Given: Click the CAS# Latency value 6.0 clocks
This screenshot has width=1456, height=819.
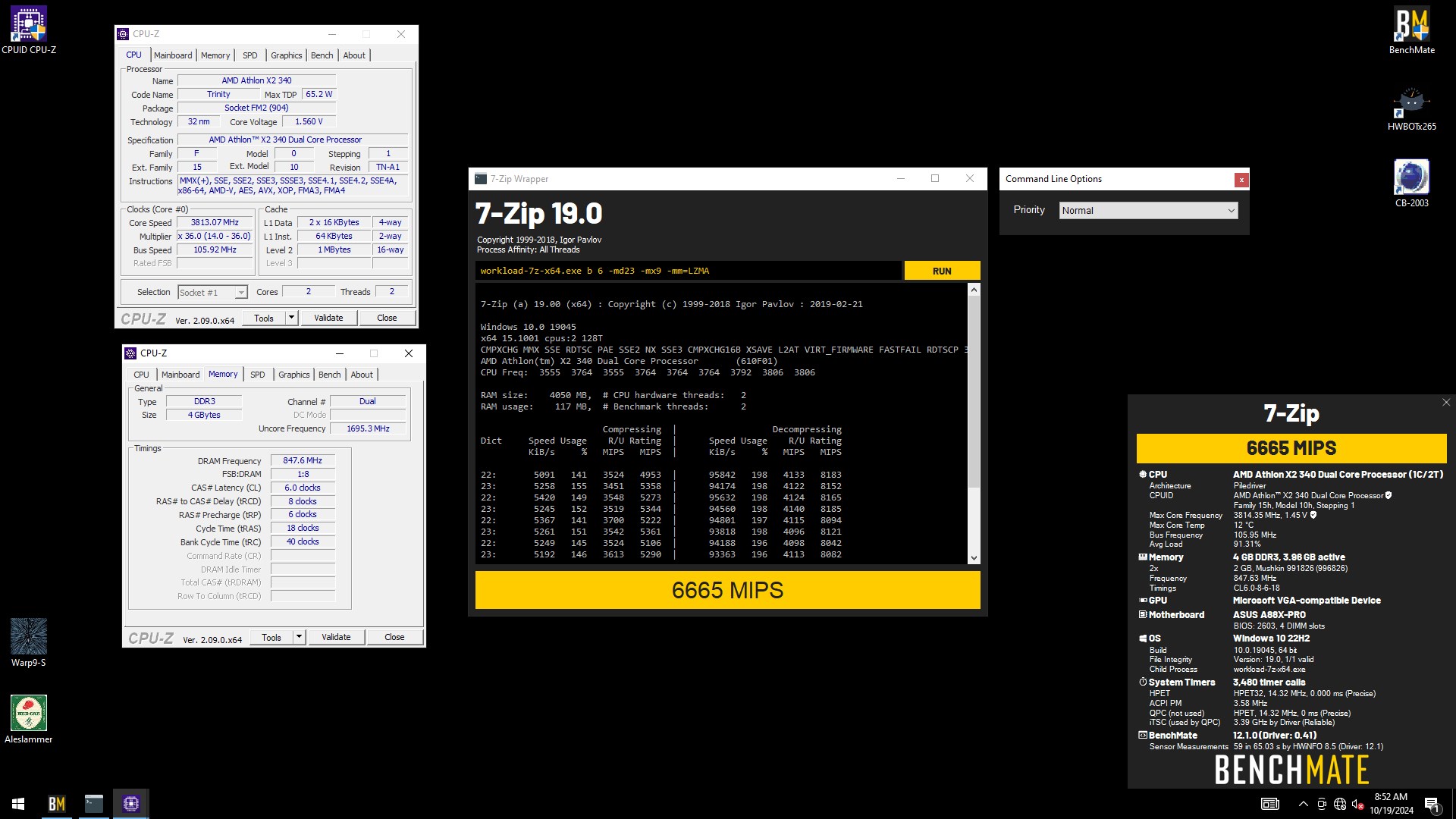Looking at the screenshot, I should point(303,488).
